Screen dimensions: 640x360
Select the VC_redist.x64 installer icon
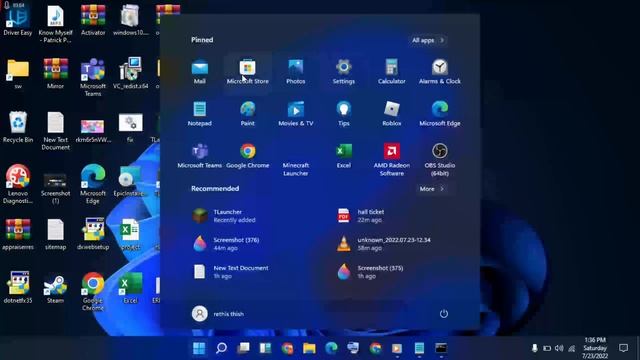point(131,74)
